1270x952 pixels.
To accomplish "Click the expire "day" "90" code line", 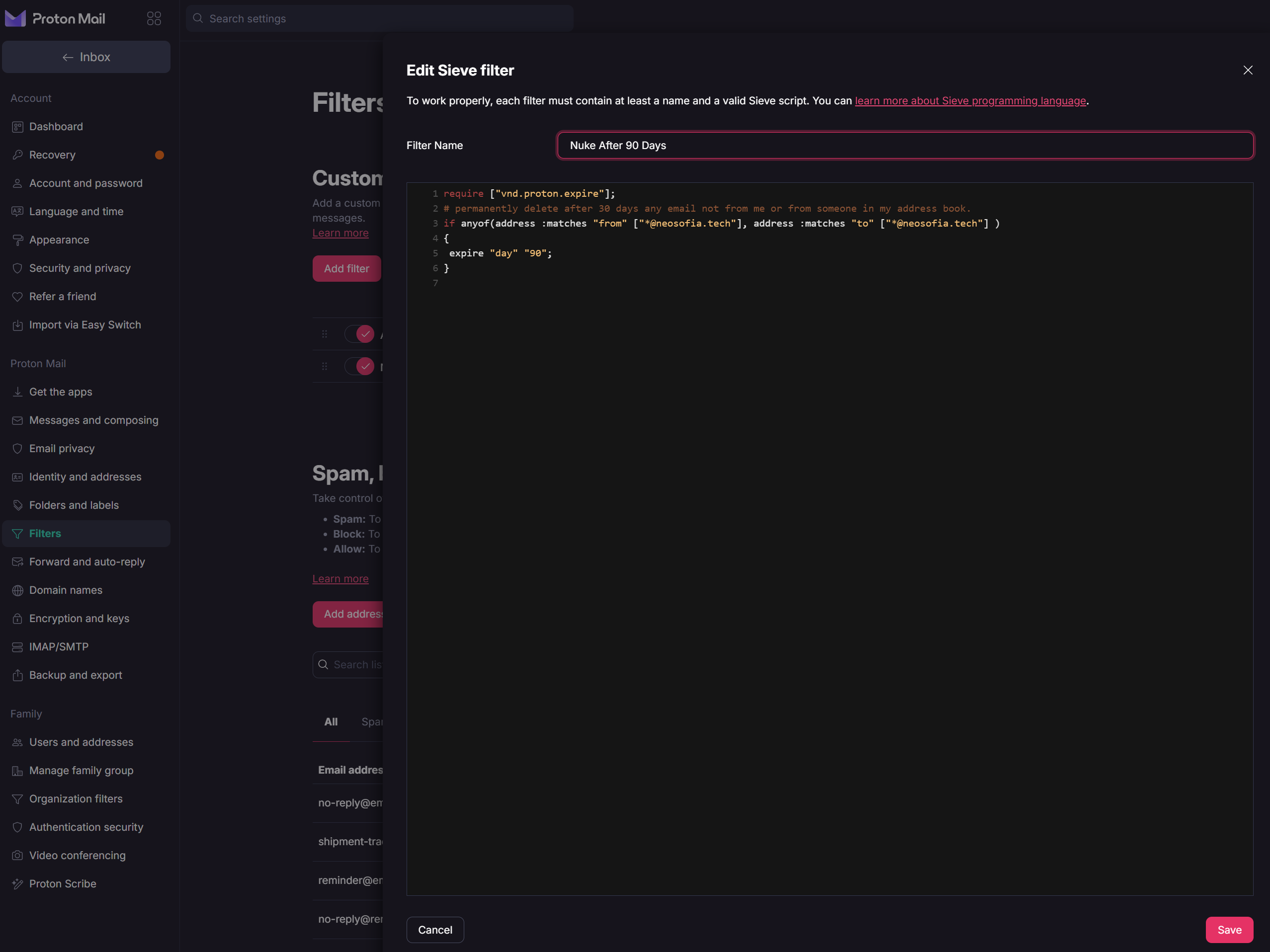I will (500, 253).
